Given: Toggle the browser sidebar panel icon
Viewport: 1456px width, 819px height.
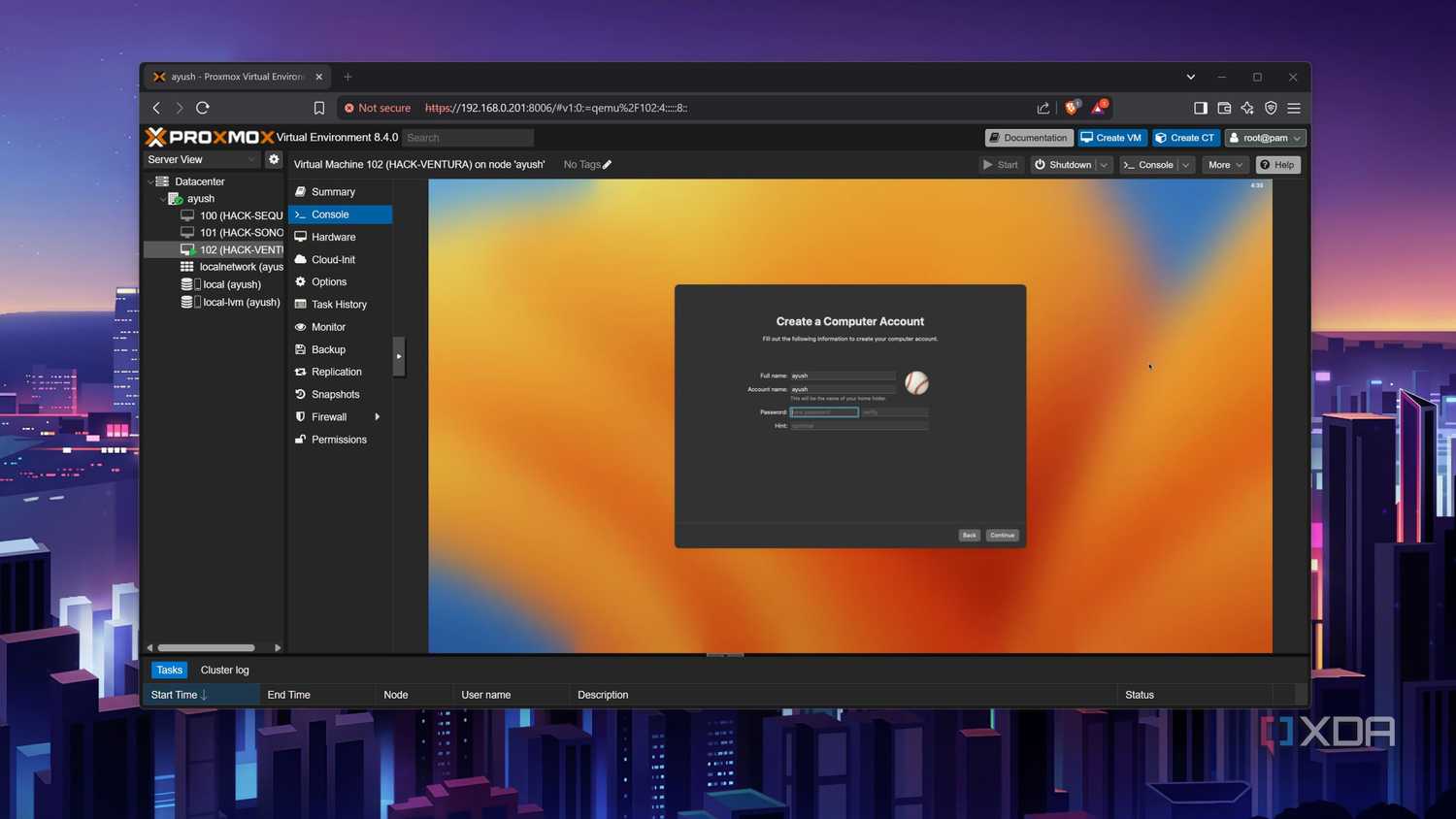Looking at the screenshot, I should [x=1201, y=108].
